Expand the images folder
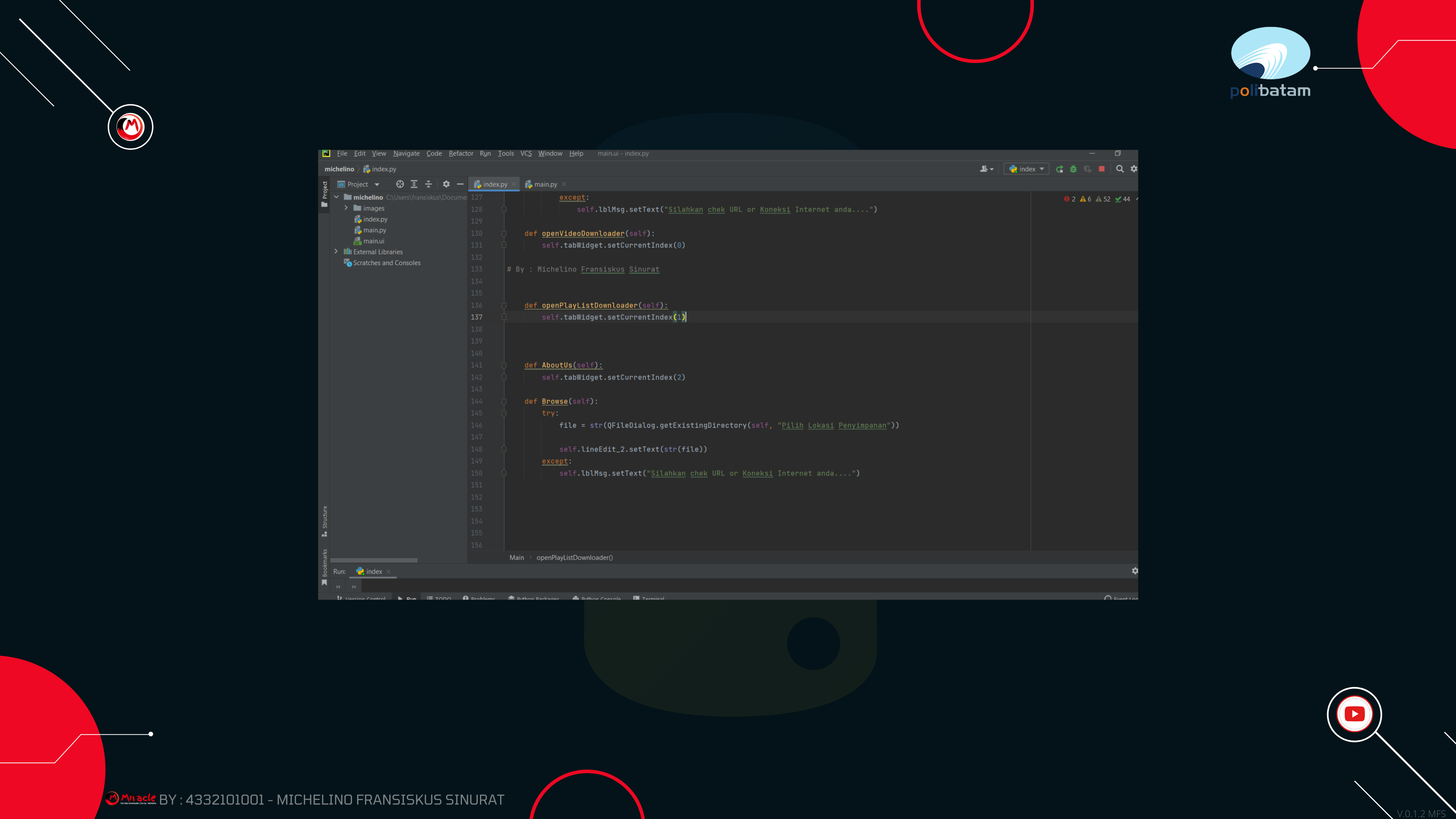Viewport: 1456px width, 819px height. [x=346, y=208]
